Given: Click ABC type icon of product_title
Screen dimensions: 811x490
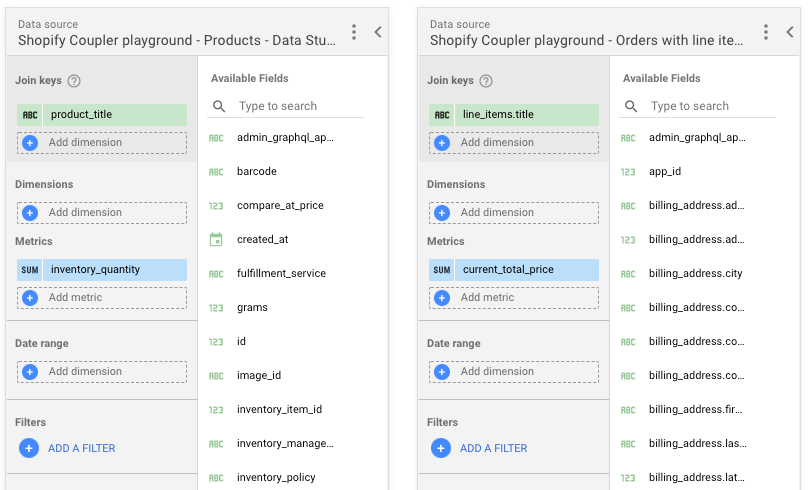Looking at the screenshot, I should click(30, 115).
